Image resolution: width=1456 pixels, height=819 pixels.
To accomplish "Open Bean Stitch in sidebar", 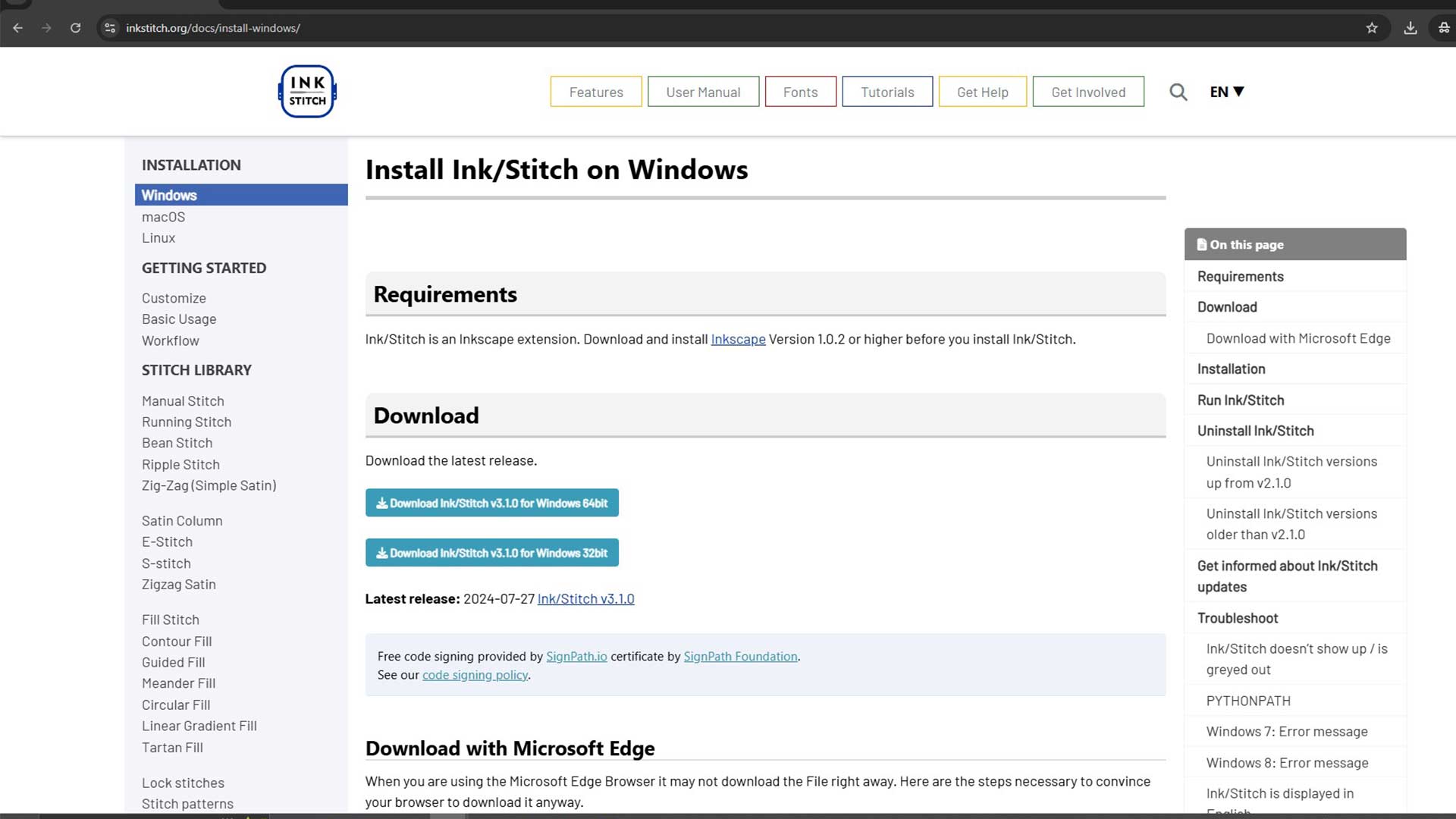I will tap(177, 443).
